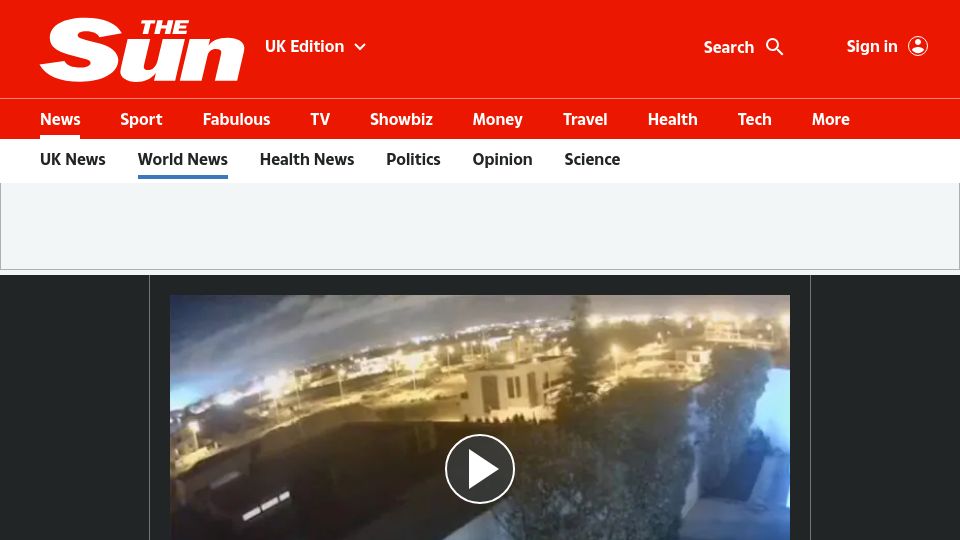Select the Health section
The image size is (960, 540).
tap(672, 119)
